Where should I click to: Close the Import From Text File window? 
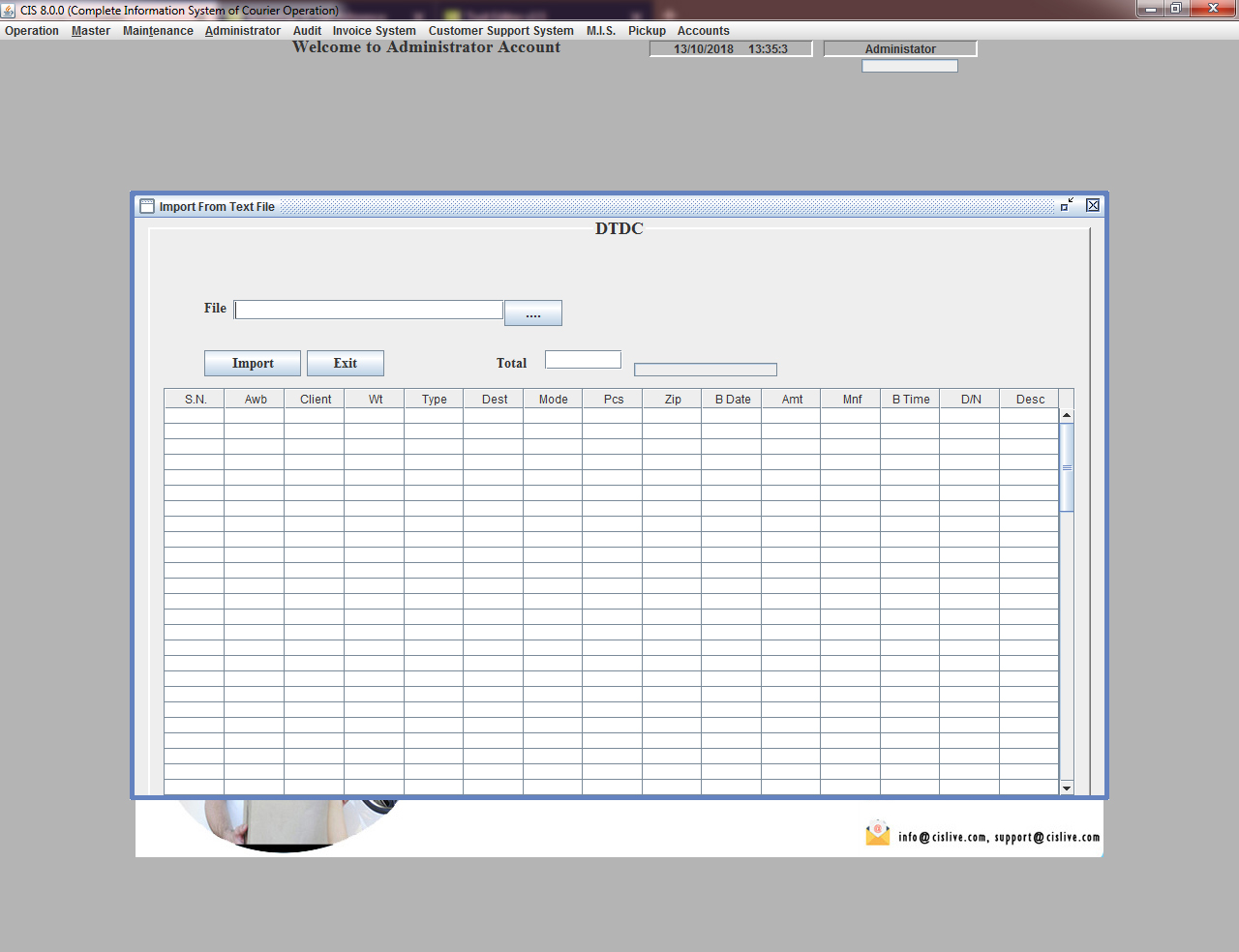1093,205
